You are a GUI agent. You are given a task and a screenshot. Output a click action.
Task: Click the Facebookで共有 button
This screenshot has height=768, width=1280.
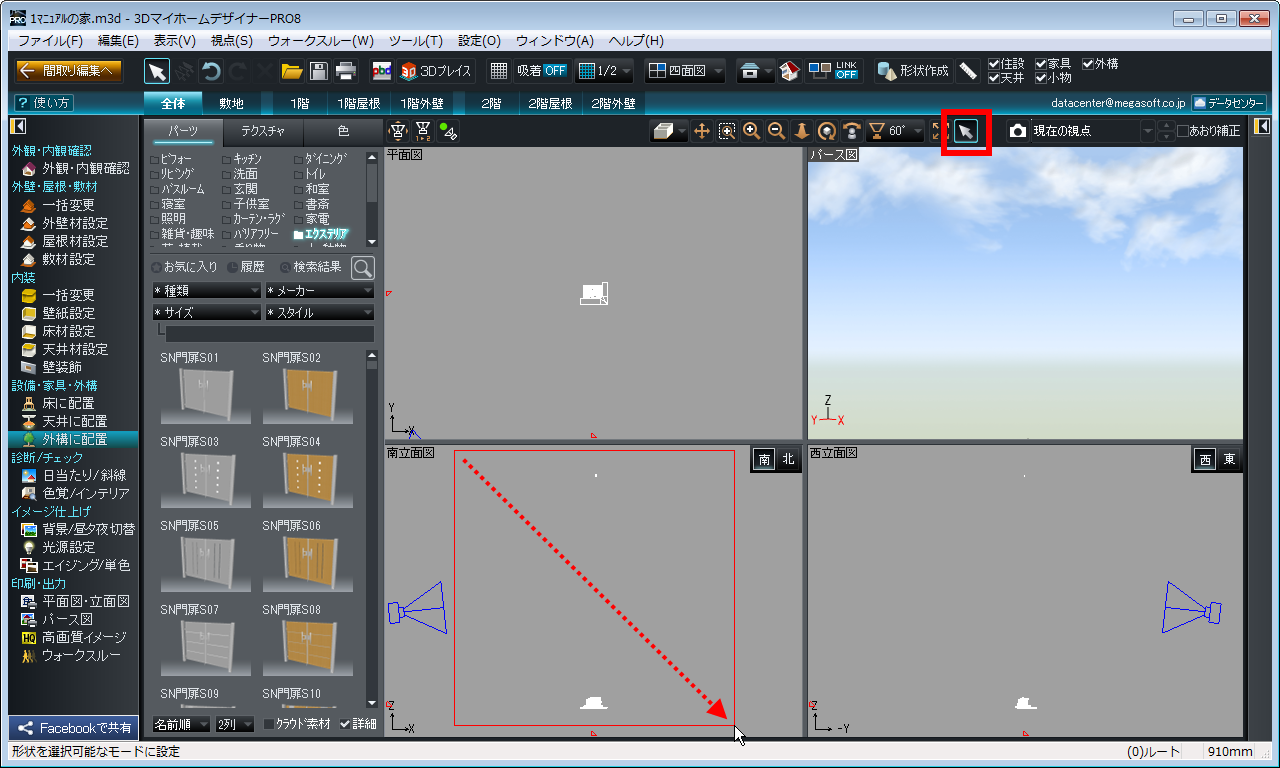tap(73, 728)
